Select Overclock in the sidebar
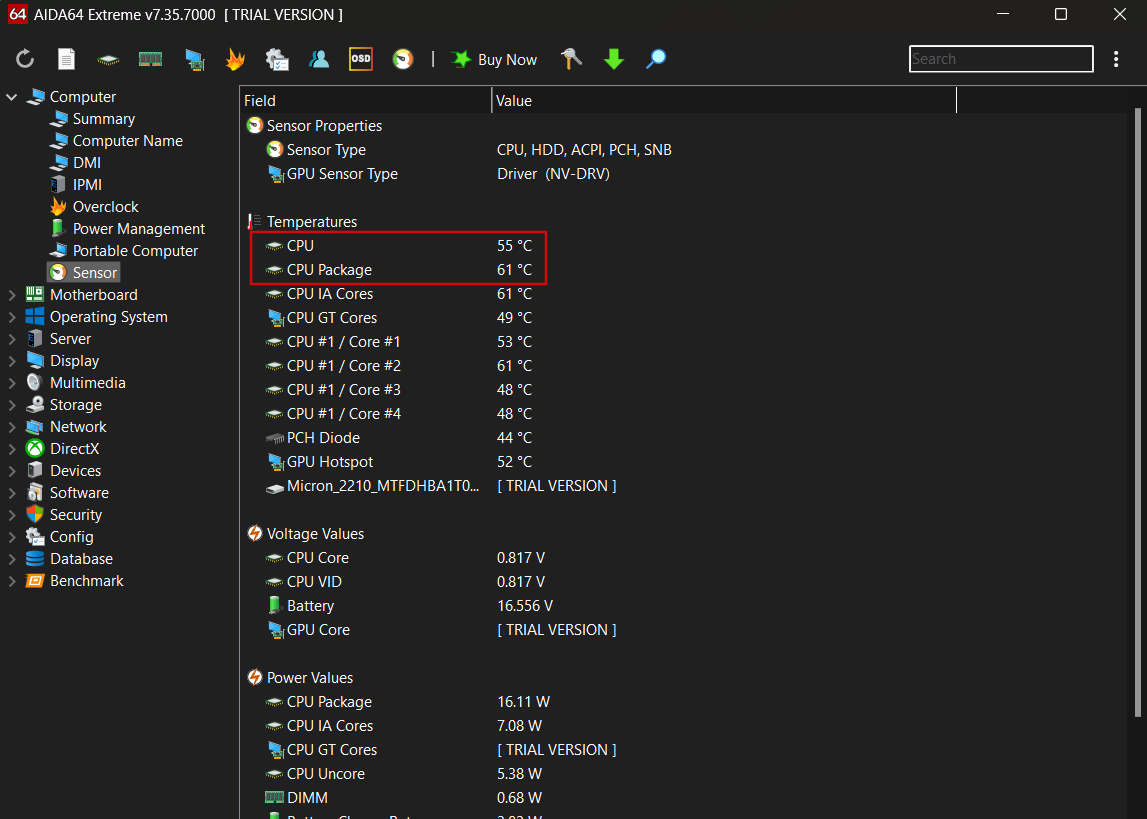The image size is (1147, 819). click(x=105, y=207)
